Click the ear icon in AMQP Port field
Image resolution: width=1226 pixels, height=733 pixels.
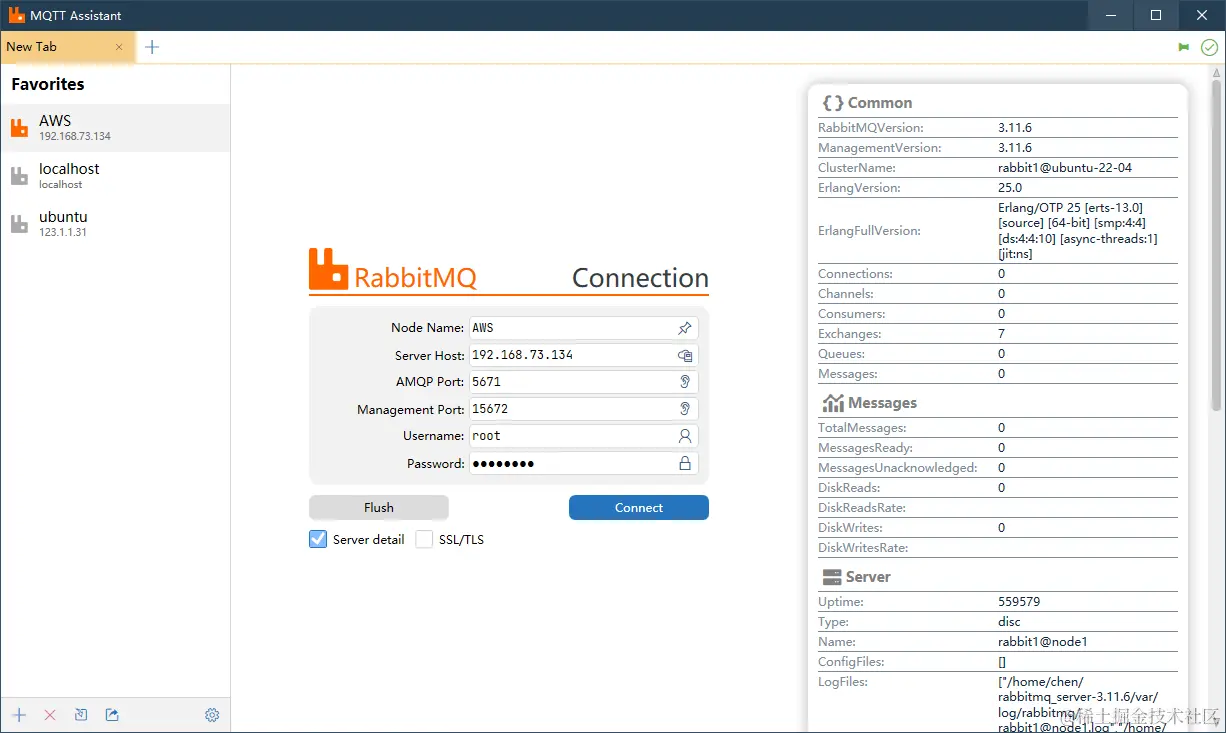[685, 382]
